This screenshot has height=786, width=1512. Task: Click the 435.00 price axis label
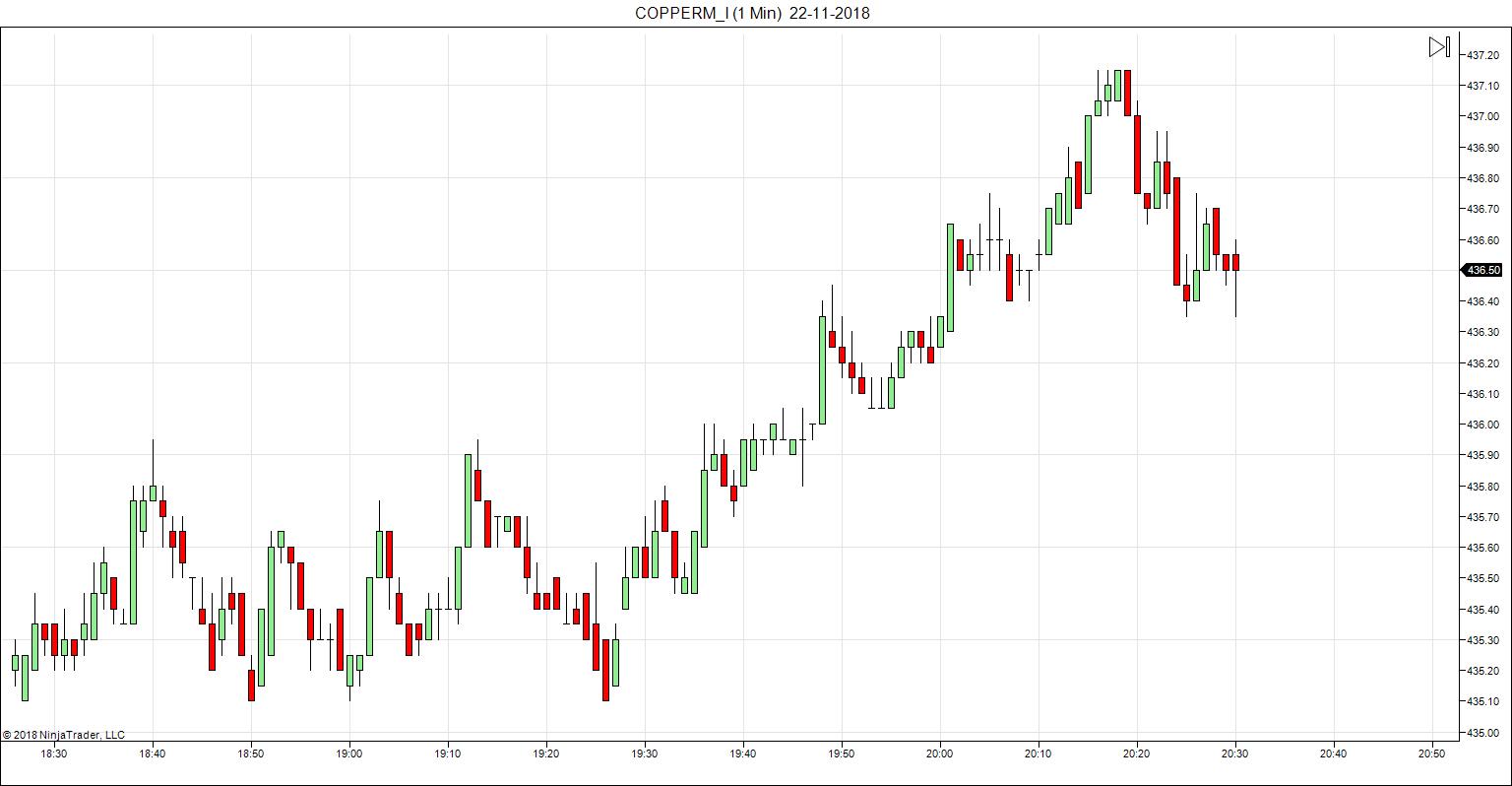click(x=1482, y=733)
